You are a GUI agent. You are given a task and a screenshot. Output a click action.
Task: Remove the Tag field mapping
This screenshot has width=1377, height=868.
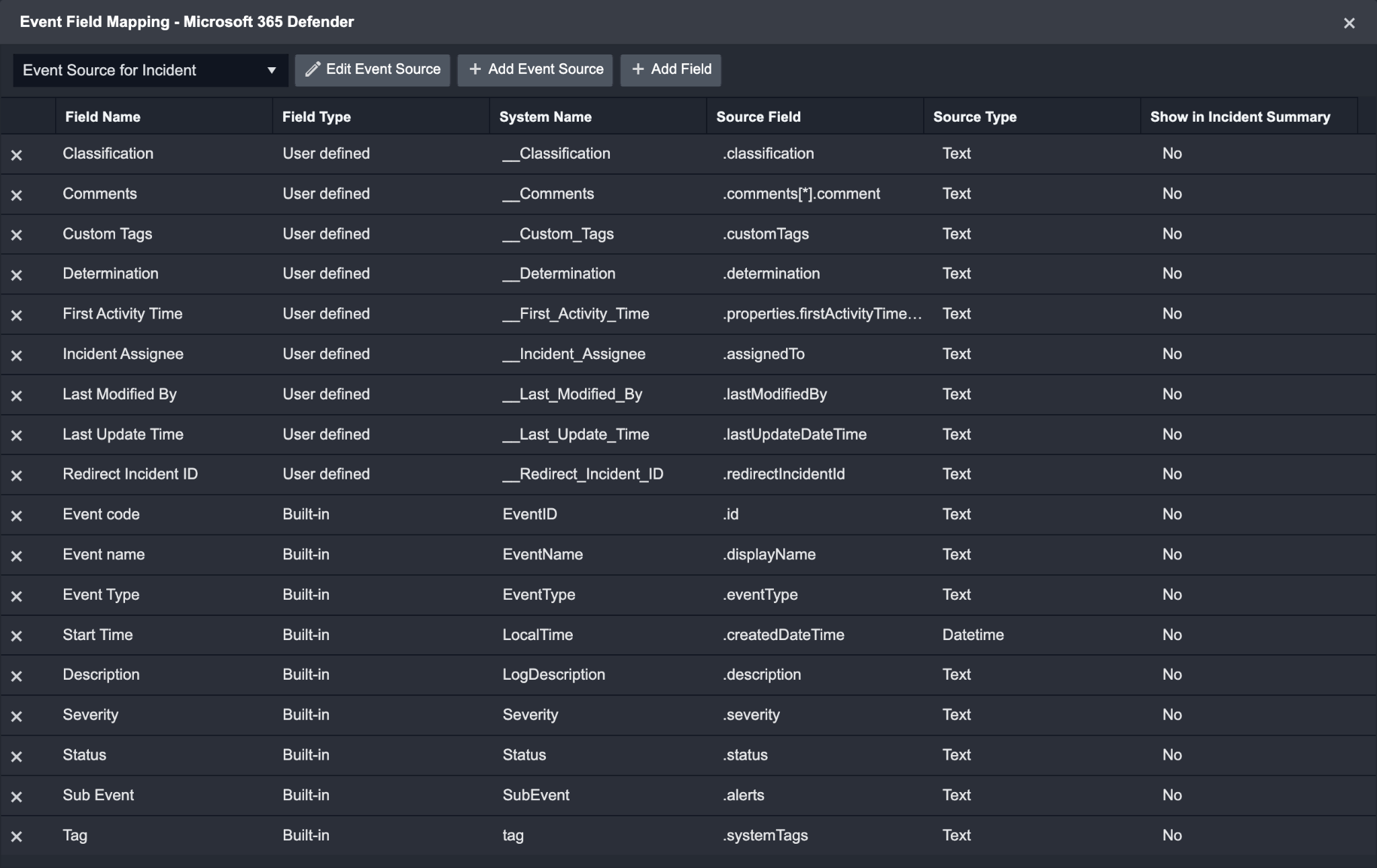(17, 837)
